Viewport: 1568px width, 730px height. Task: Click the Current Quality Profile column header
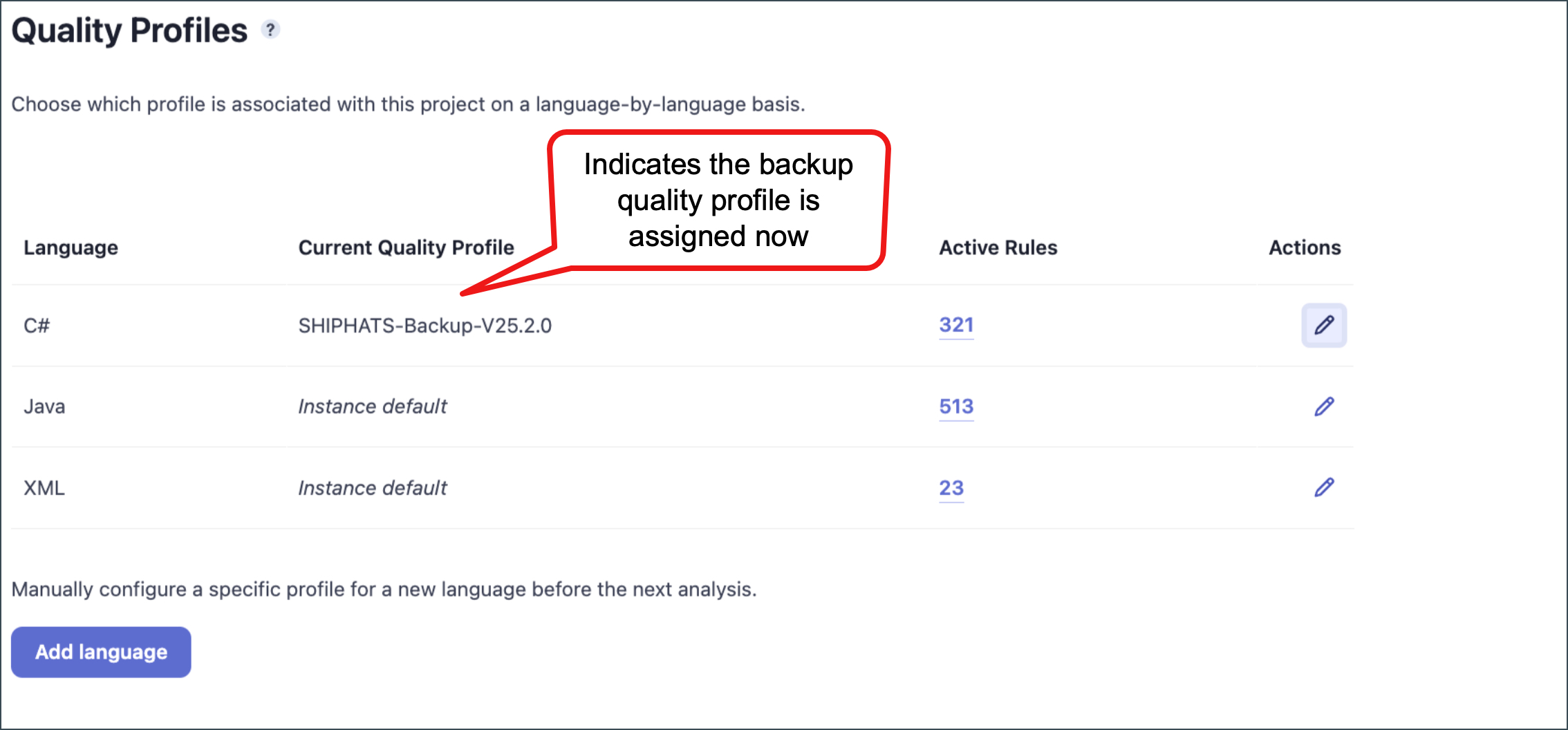406,247
